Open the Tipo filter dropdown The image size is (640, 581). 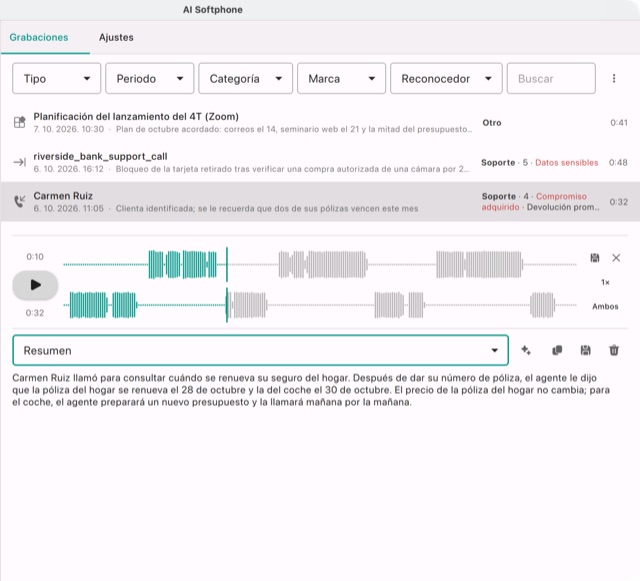pos(56,78)
